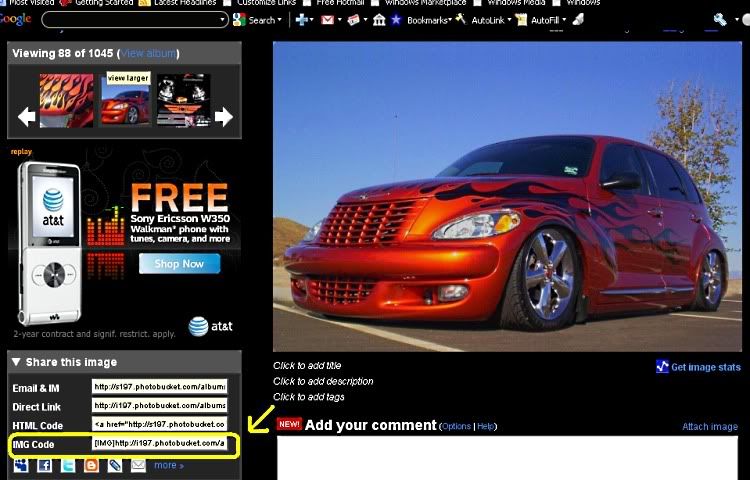The image size is (750, 480).
Task: Open Google search box dropdown arrow
Action: coord(222,20)
